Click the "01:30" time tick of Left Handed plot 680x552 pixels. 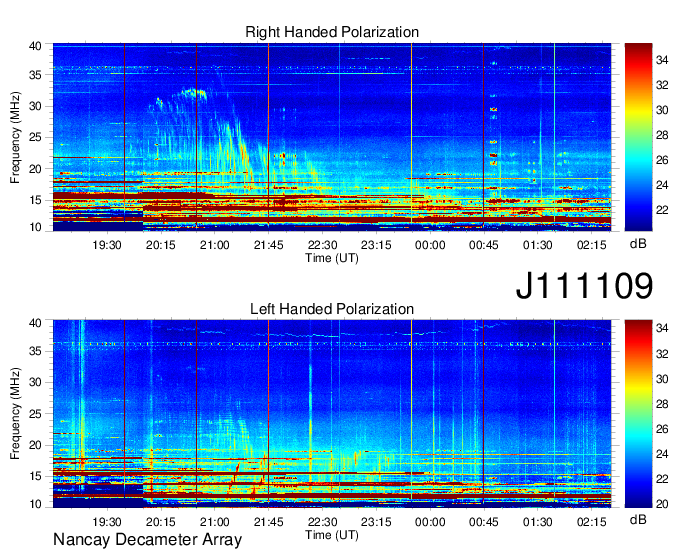[538, 522]
